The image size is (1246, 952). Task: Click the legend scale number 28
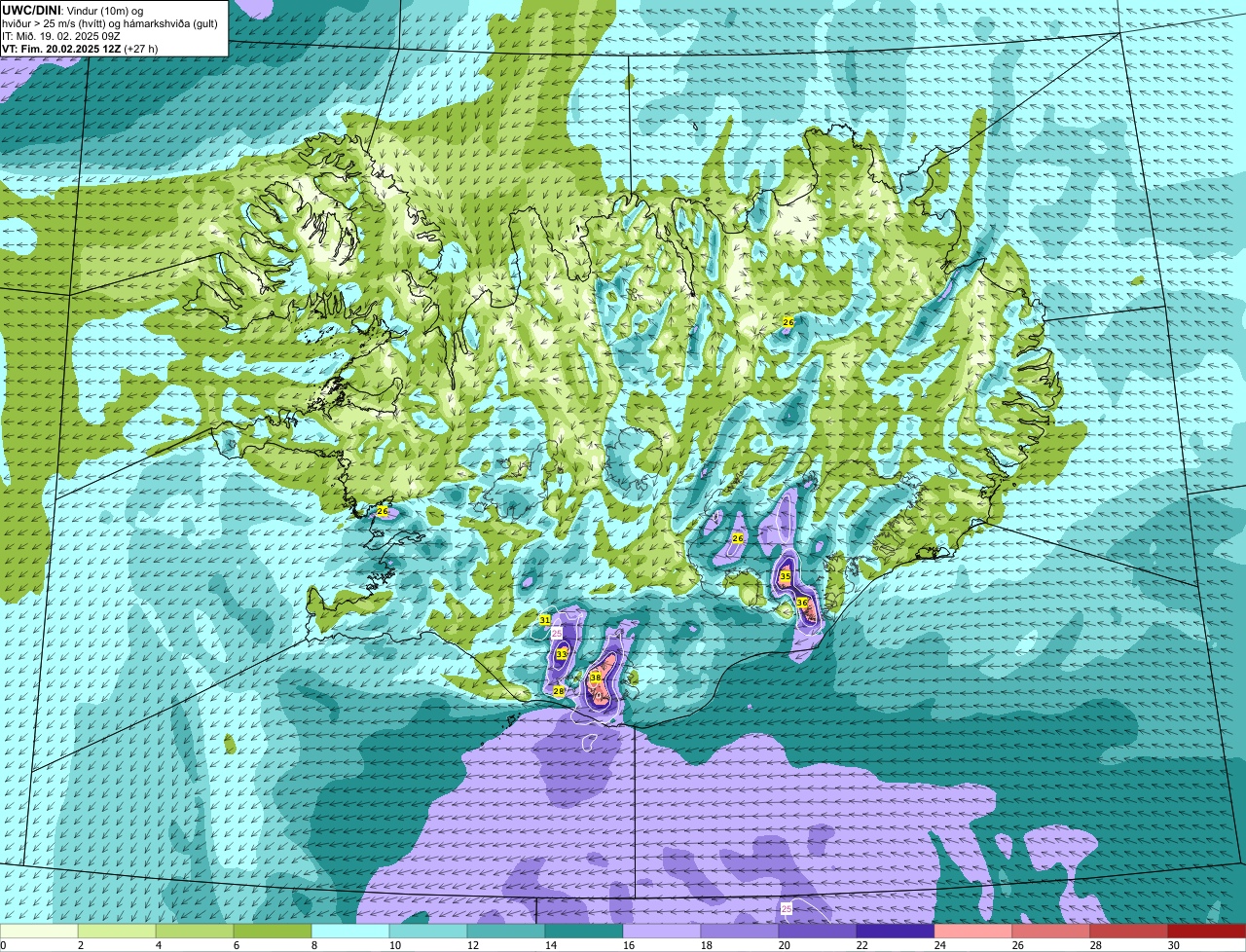(x=1096, y=945)
